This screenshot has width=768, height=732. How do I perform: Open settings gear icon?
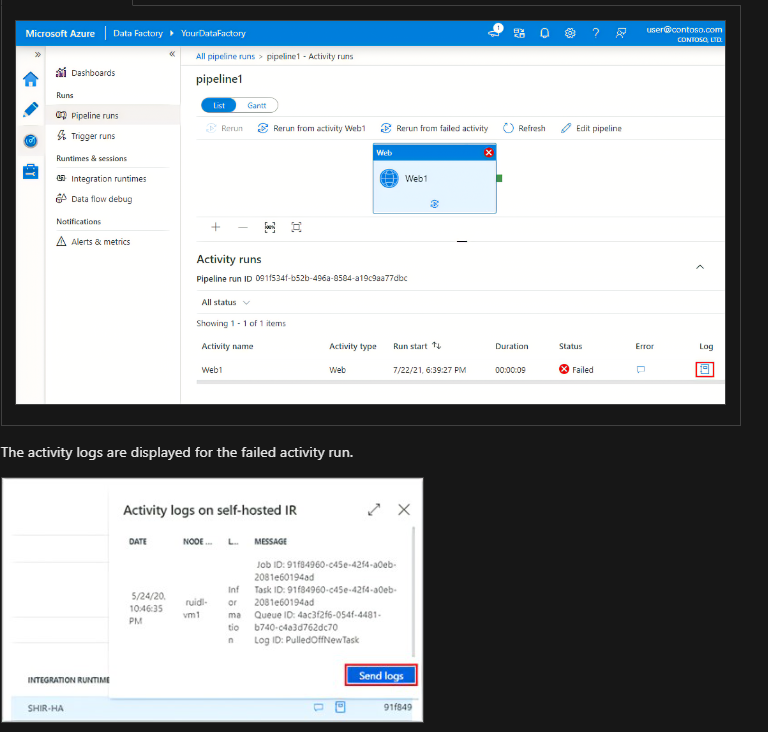570,33
